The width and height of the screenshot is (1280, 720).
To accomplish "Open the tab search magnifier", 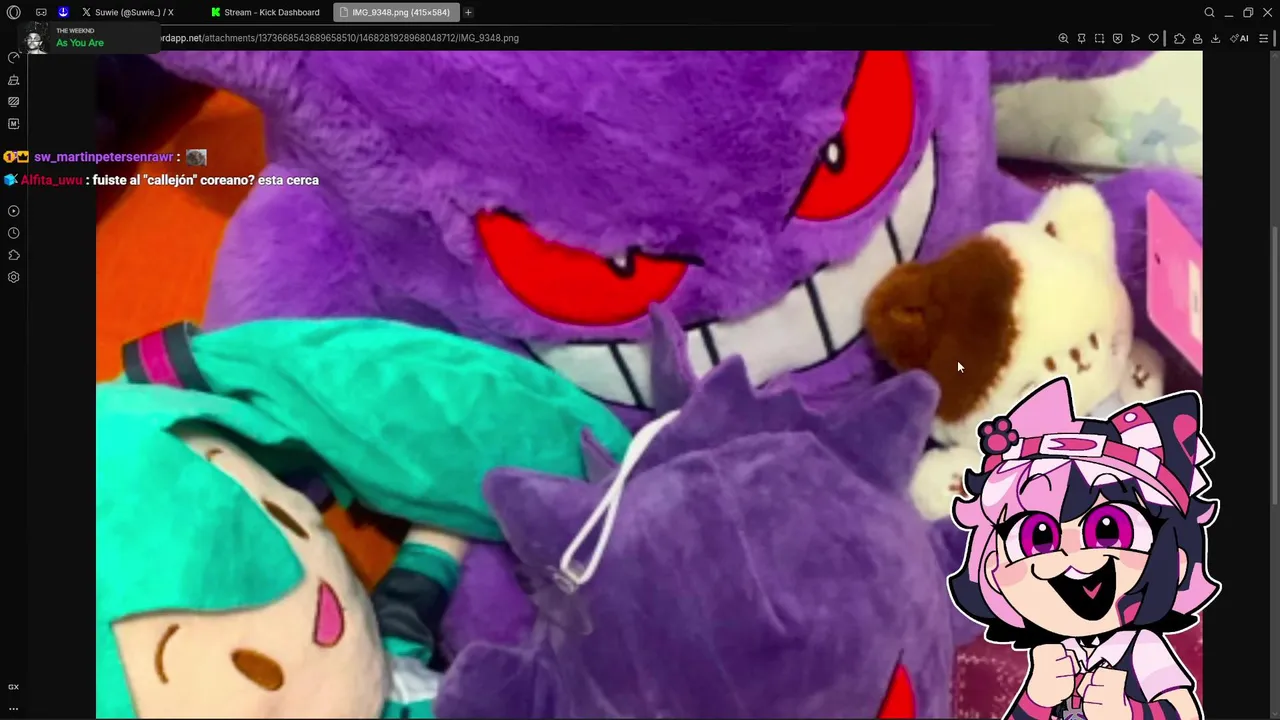I will [1209, 13].
